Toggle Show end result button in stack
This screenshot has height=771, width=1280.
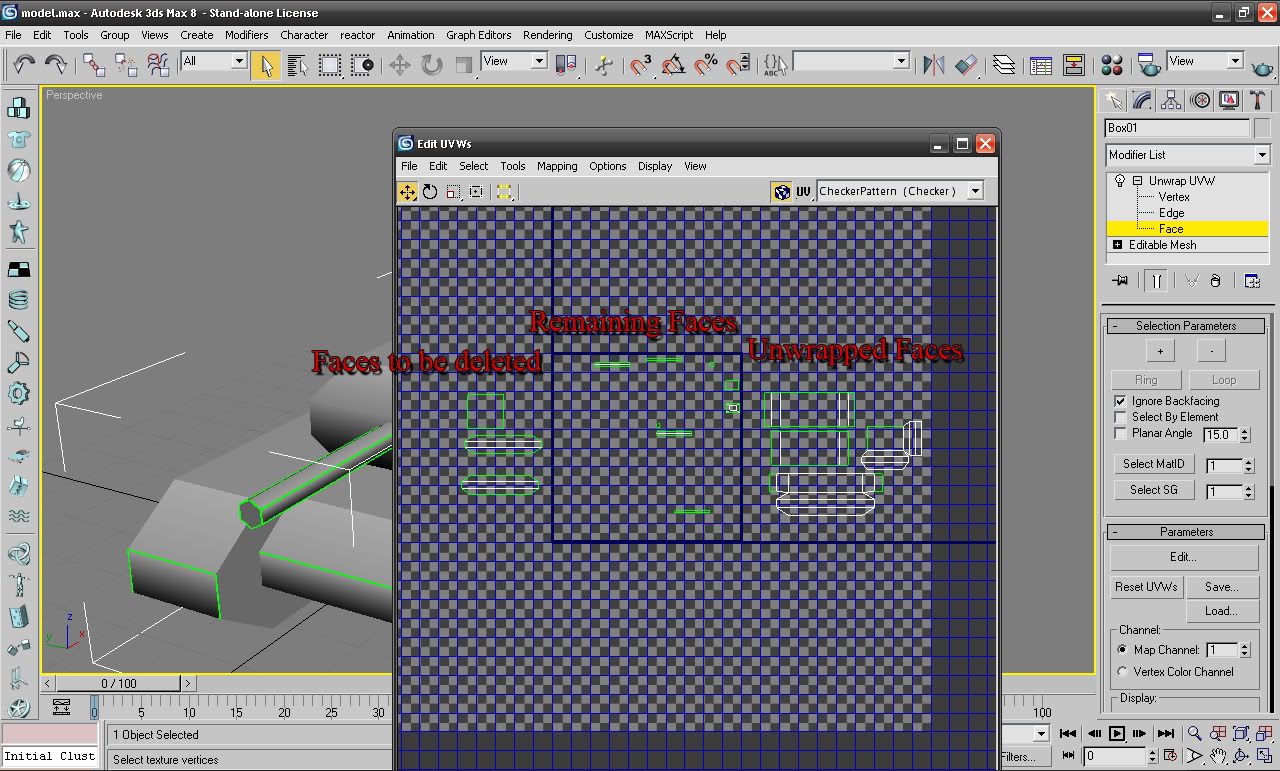pos(1156,281)
